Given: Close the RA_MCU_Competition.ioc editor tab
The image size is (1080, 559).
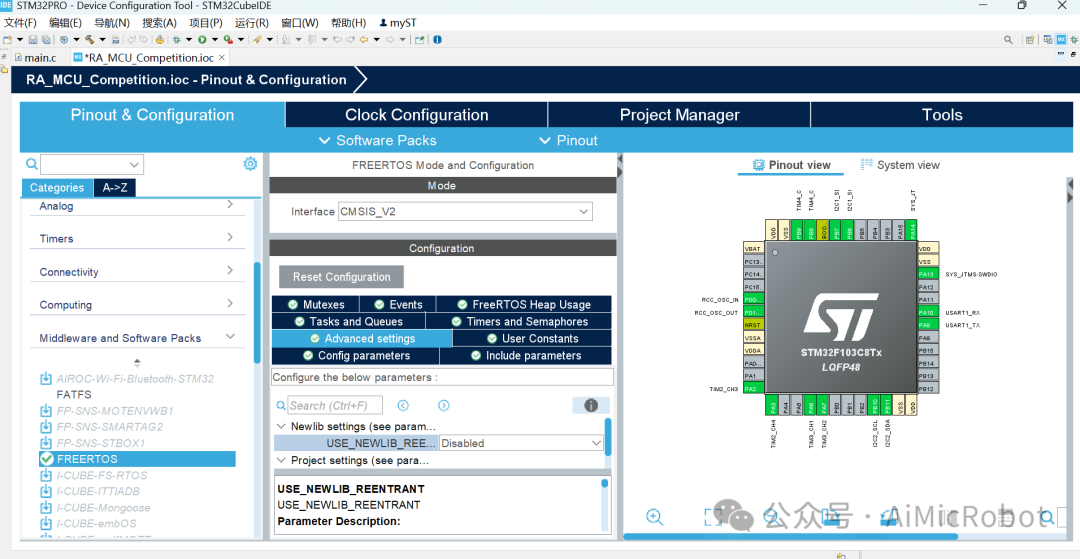Looking at the screenshot, I should tap(222, 57).
